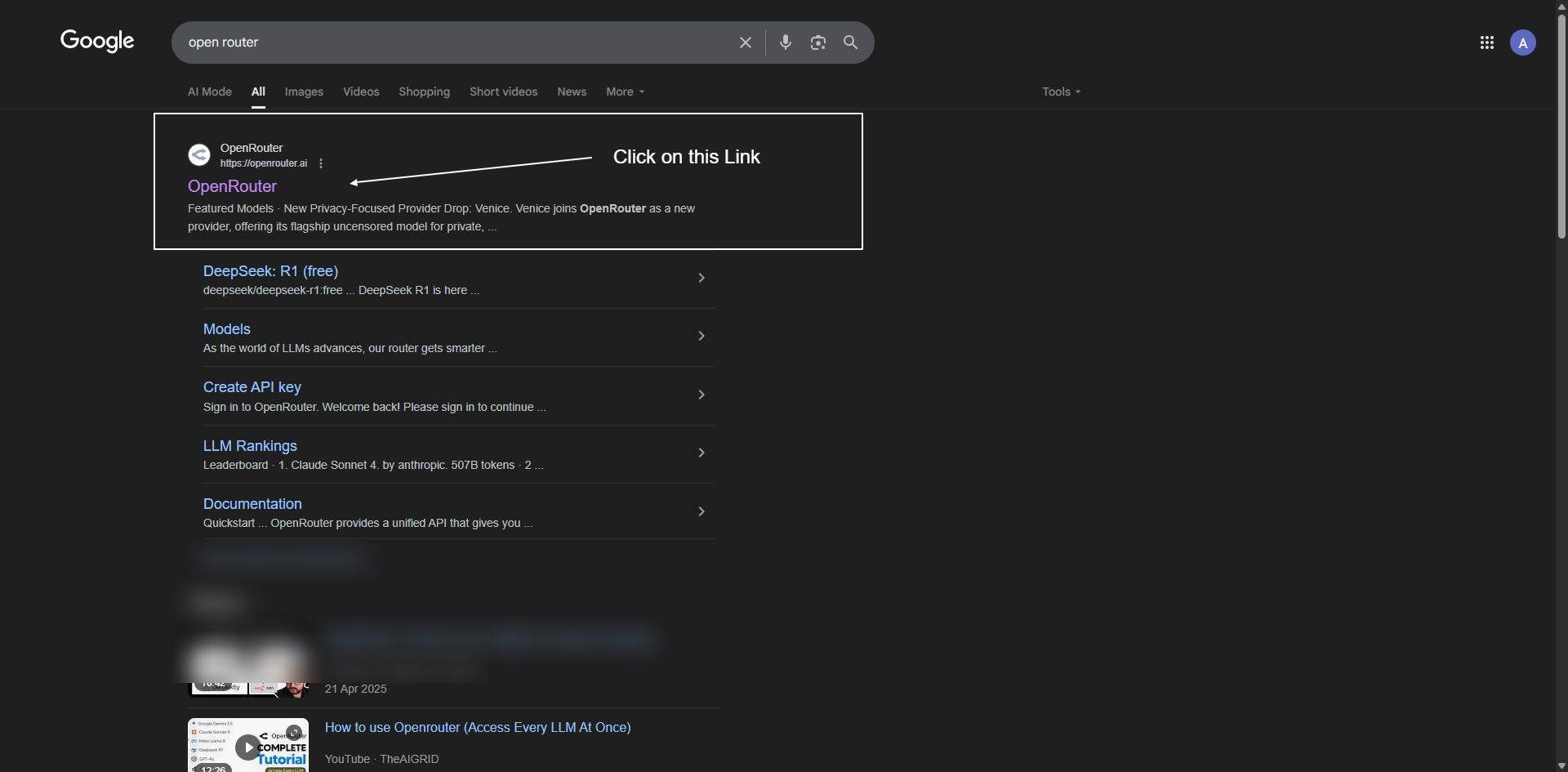Click the 21 Apr 2025 video date

click(356, 689)
